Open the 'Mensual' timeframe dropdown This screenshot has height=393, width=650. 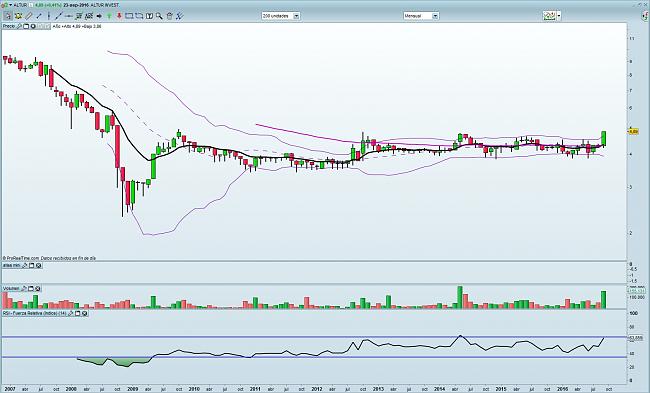click(421, 16)
